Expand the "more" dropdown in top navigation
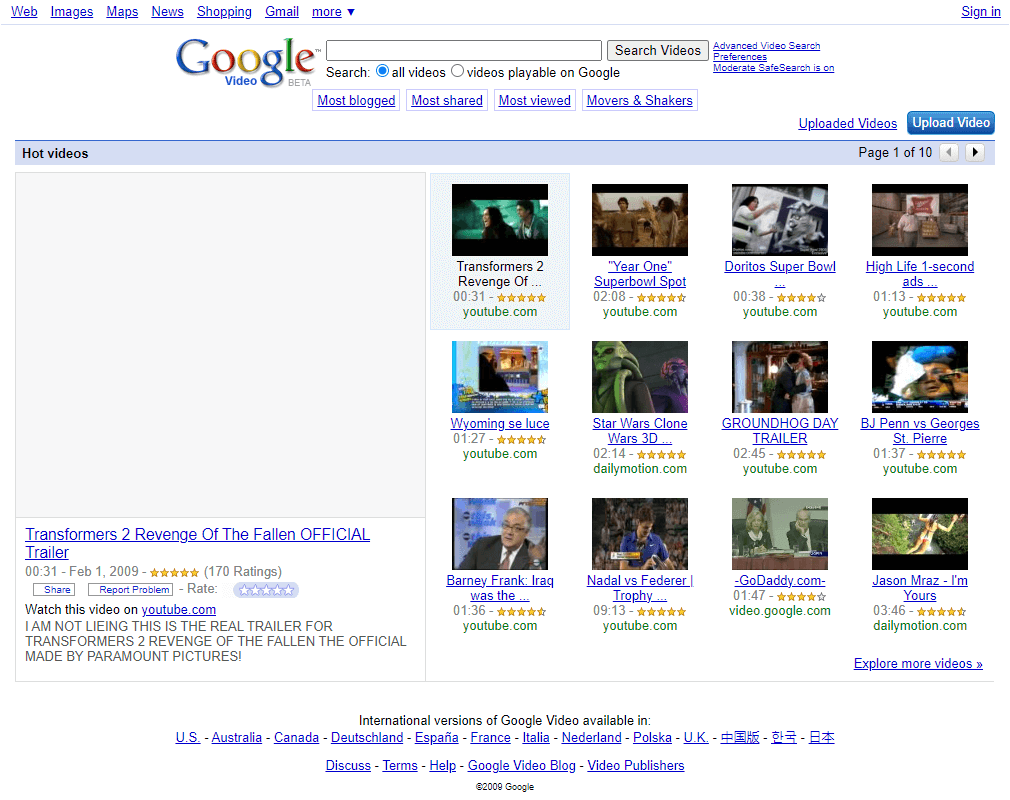The height and width of the screenshot is (800, 1010). [333, 12]
